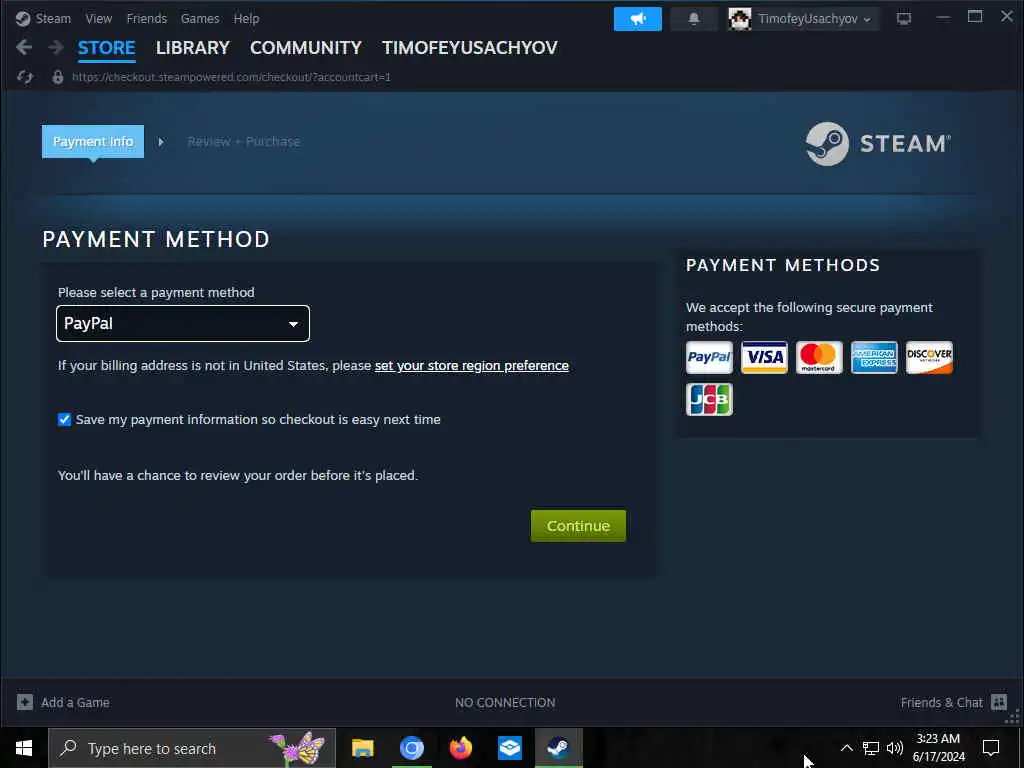Open the volume control tray icon

coord(895,748)
